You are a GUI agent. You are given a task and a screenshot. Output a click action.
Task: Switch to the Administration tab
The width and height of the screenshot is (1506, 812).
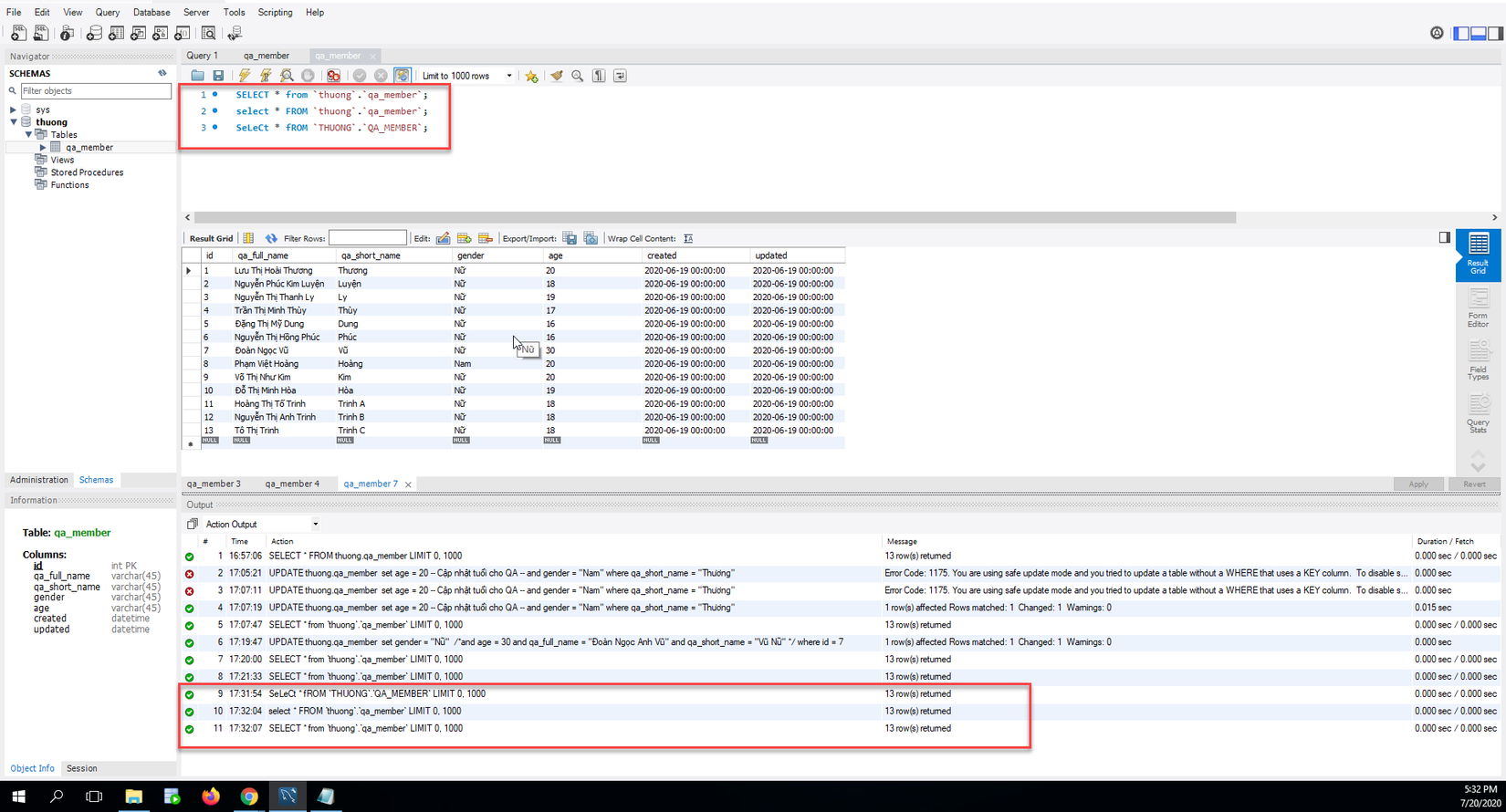[39, 480]
